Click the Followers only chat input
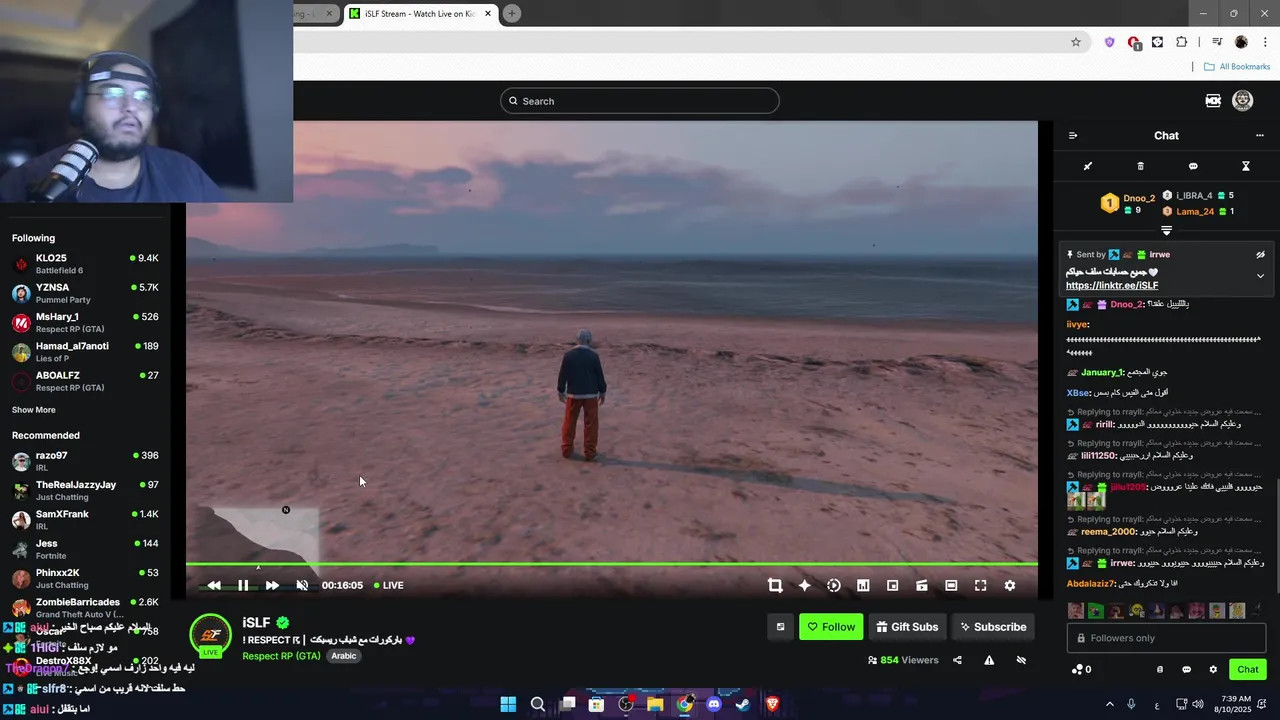The width and height of the screenshot is (1280, 720). point(1166,638)
